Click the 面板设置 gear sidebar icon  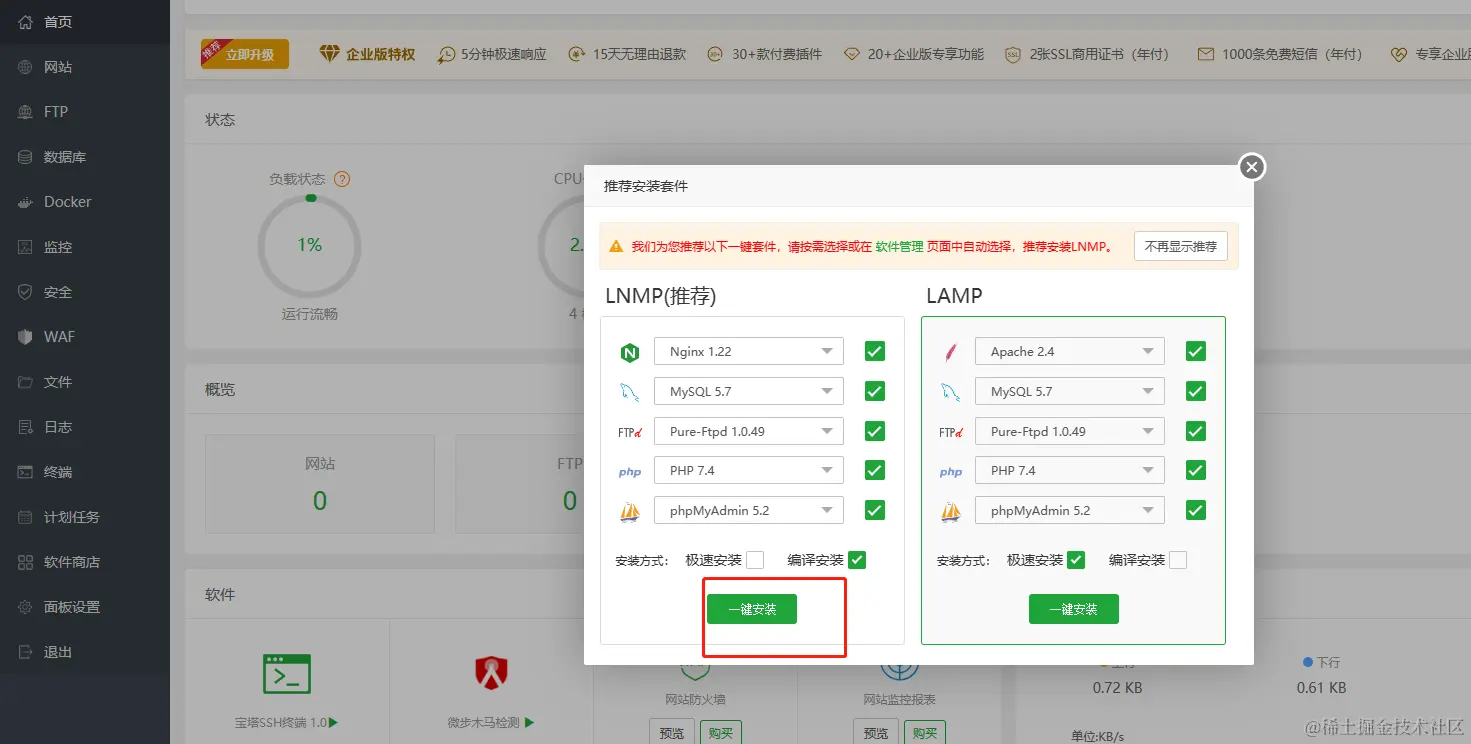tap(26, 607)
